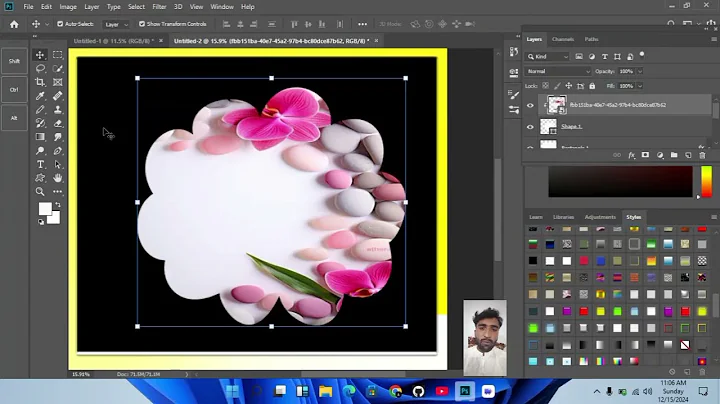The height and width of the screenshot is (404, 720).
Task: Open the Layers panel flyout menu
Action: tap(714, 39)
